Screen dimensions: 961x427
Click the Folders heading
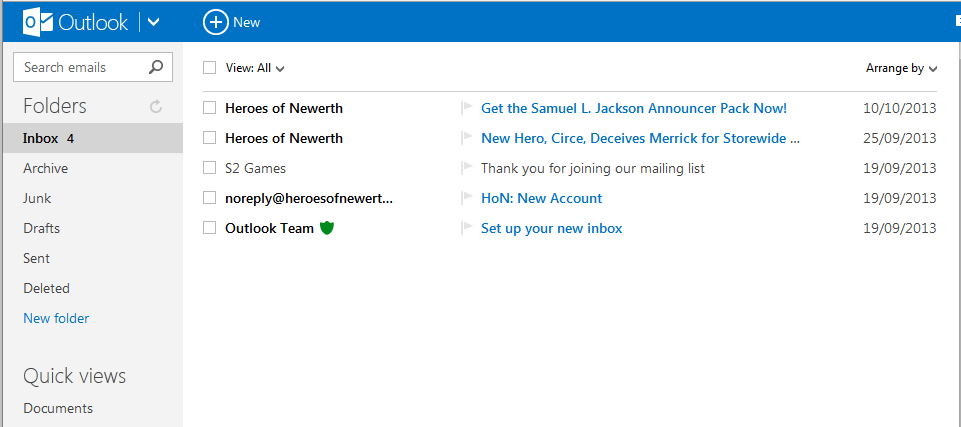pyautogui.click(x=55, y=106)
